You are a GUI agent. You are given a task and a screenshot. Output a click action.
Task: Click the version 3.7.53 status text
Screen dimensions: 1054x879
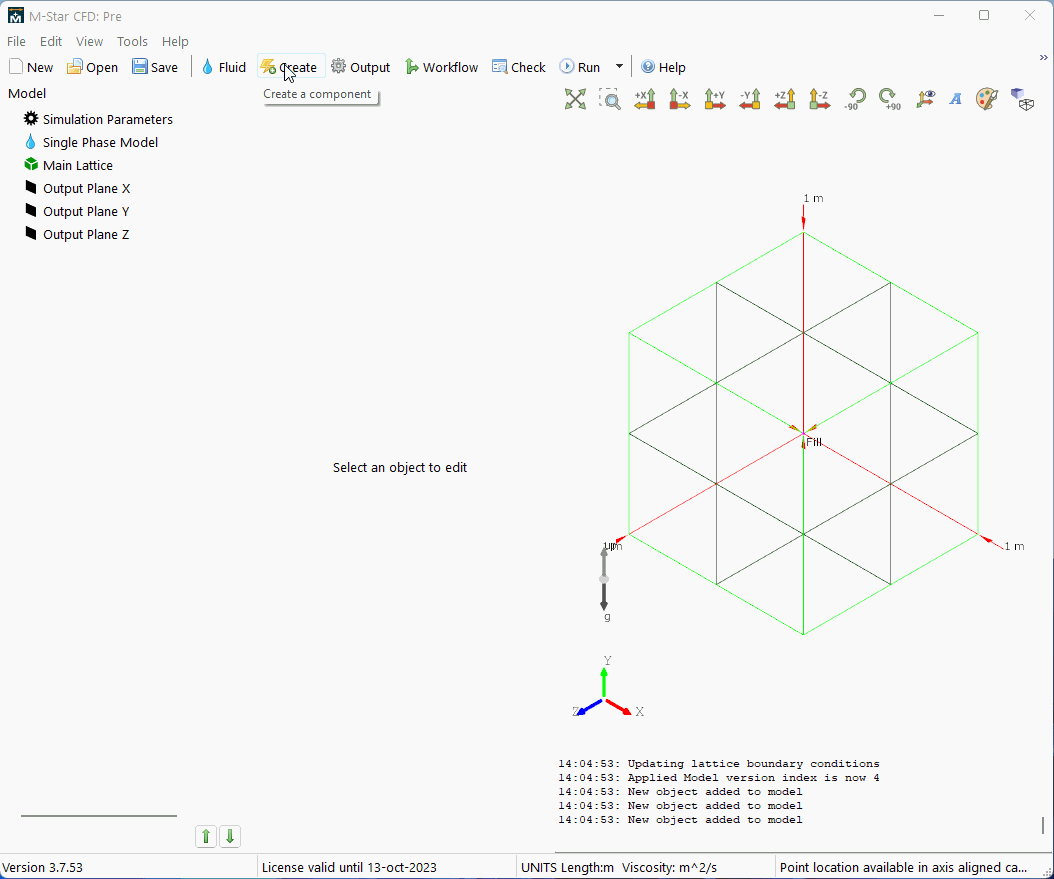tap(43, 868)
